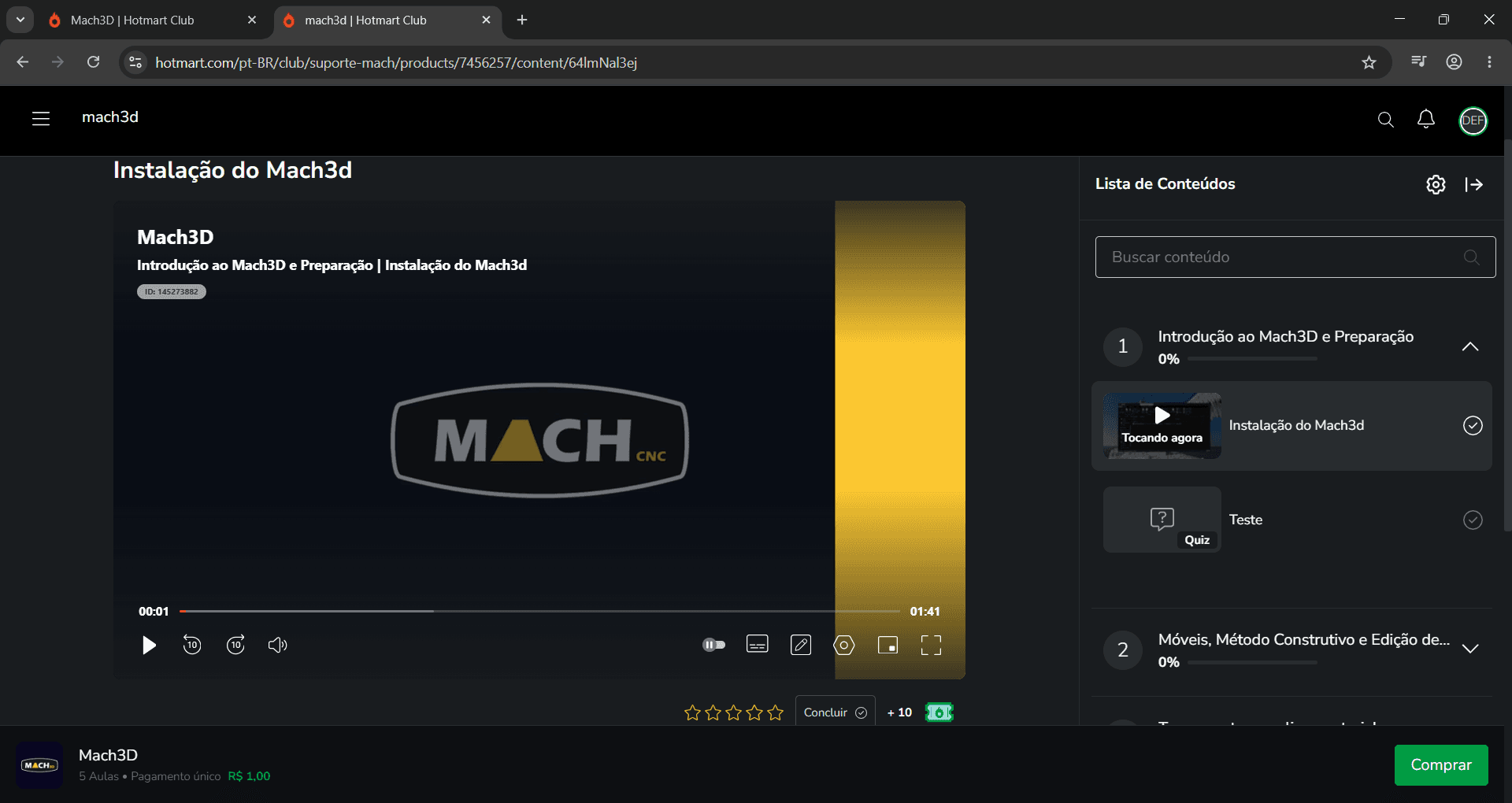Open browser media controls
Viewport: 1512px width, 803px height.
1418,61
